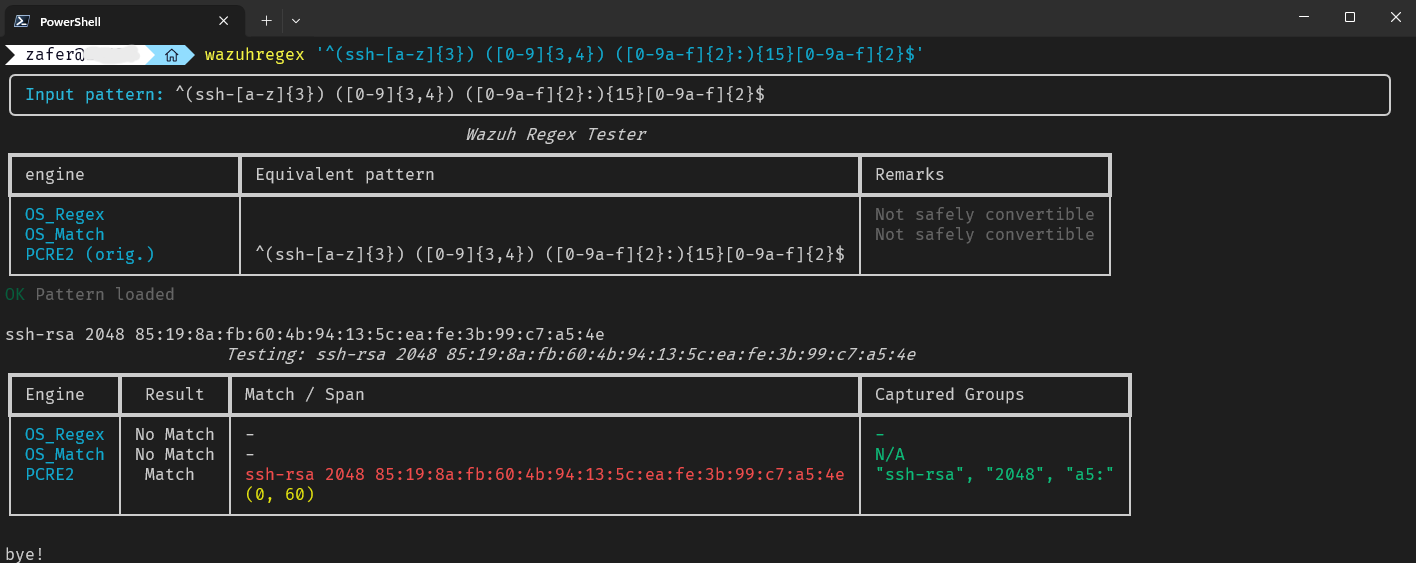Image resolution: width=1416 pixels, height=563 pixels.
Task: Click the 'Remarks' column header
Action: tap(910, 174)
